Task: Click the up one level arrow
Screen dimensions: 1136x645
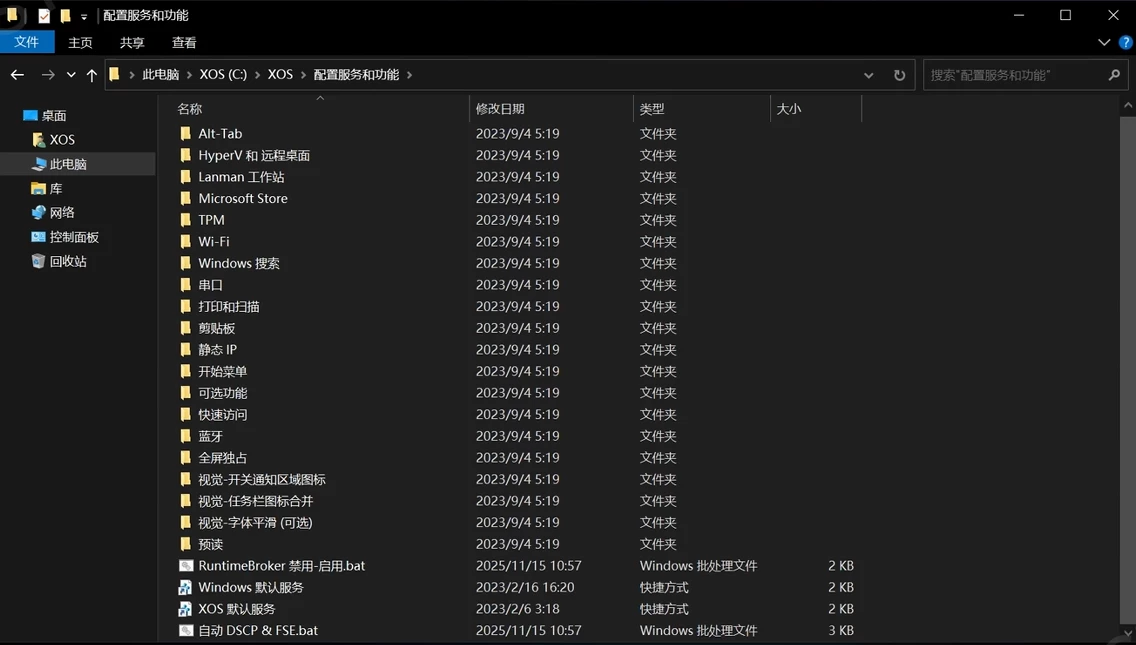Action: coord(92,75)
